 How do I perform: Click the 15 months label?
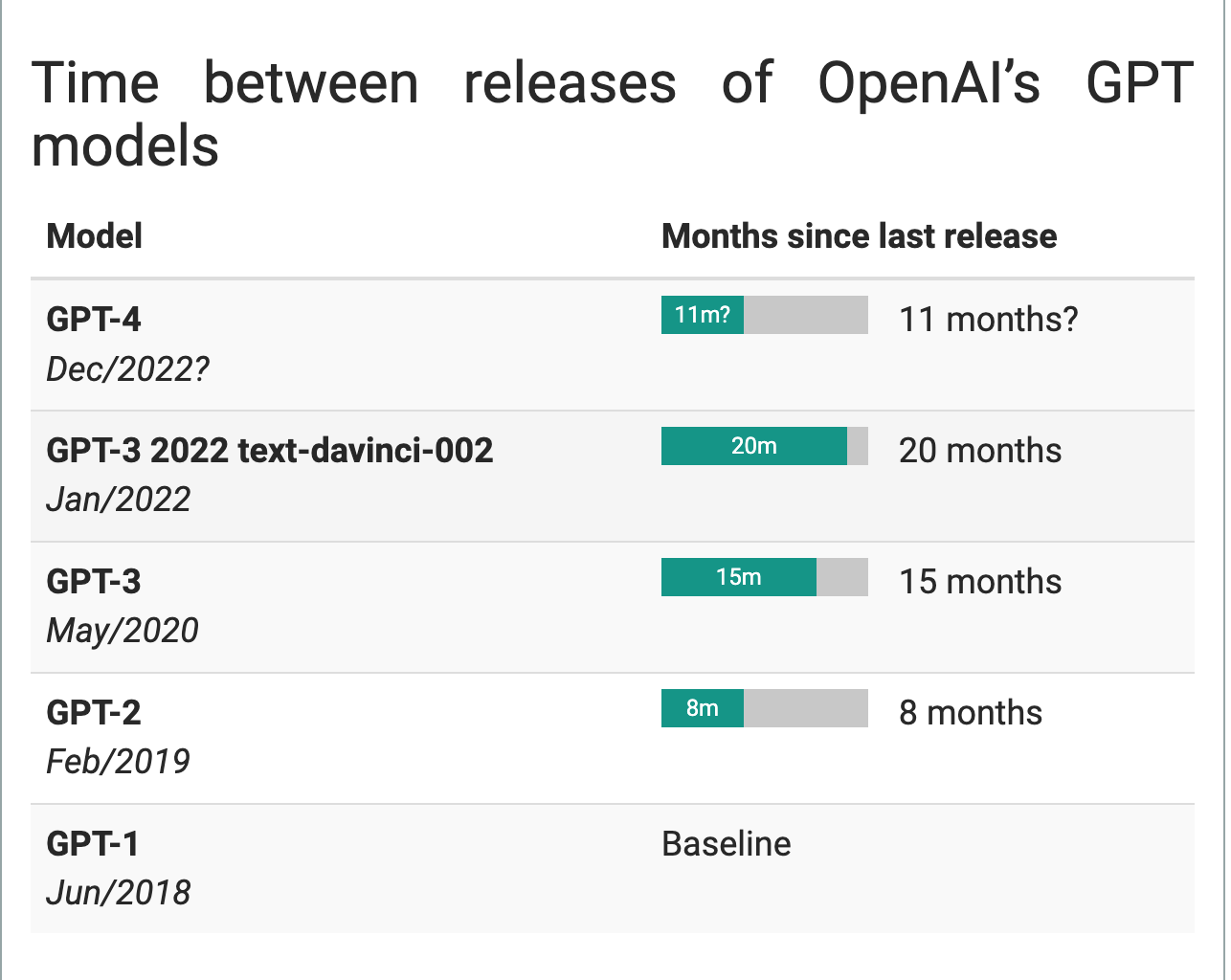[980, 582]
